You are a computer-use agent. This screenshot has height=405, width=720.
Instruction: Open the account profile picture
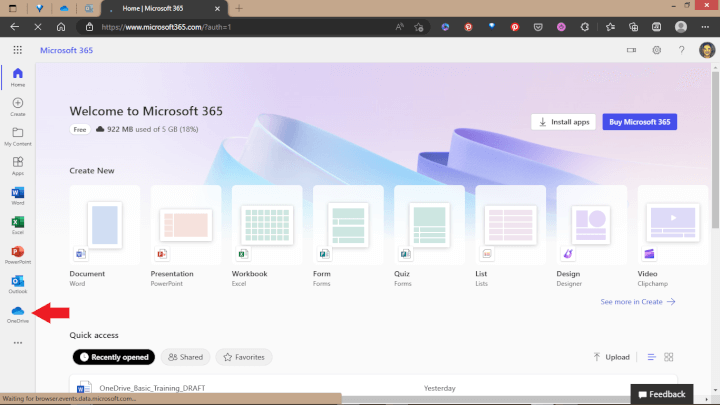click(707, 50)
